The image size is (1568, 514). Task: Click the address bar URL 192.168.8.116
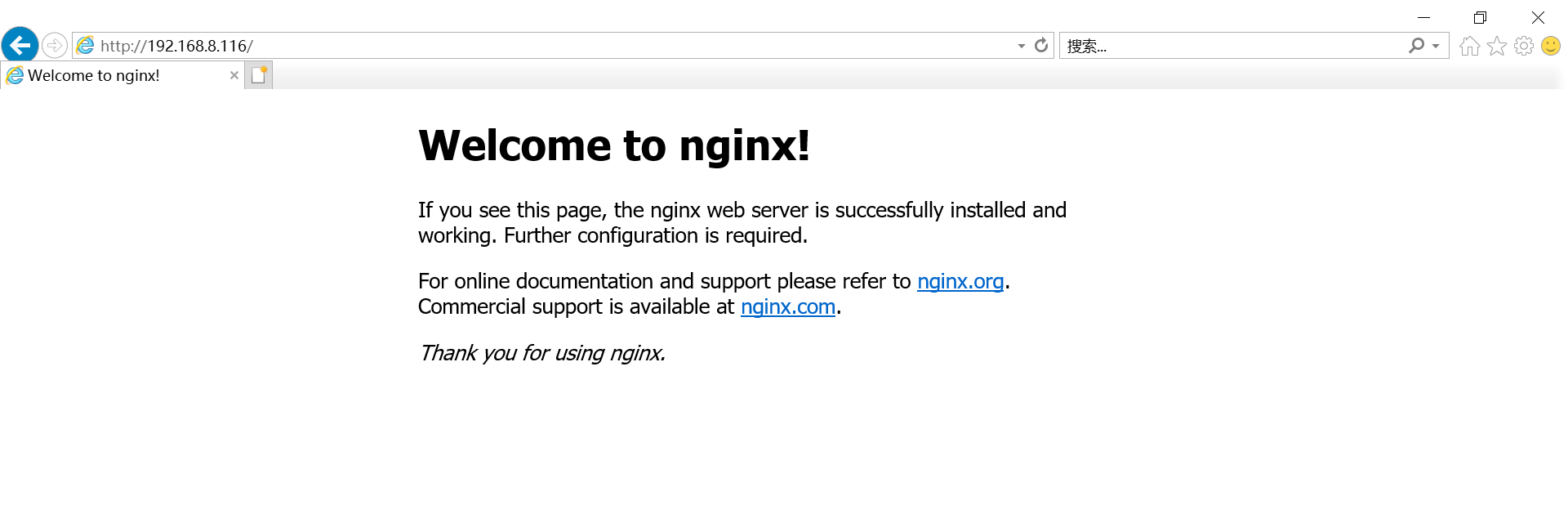(x=176, y=46)
